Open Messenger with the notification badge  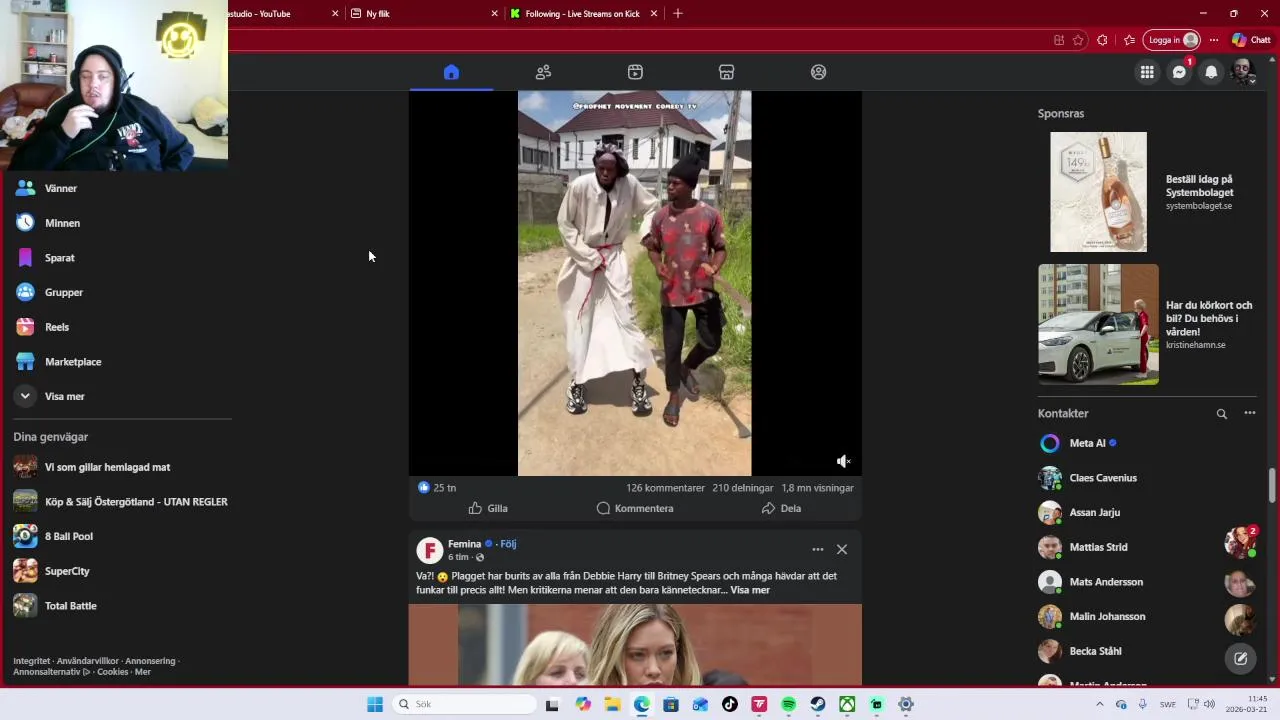click(1179, 72)
